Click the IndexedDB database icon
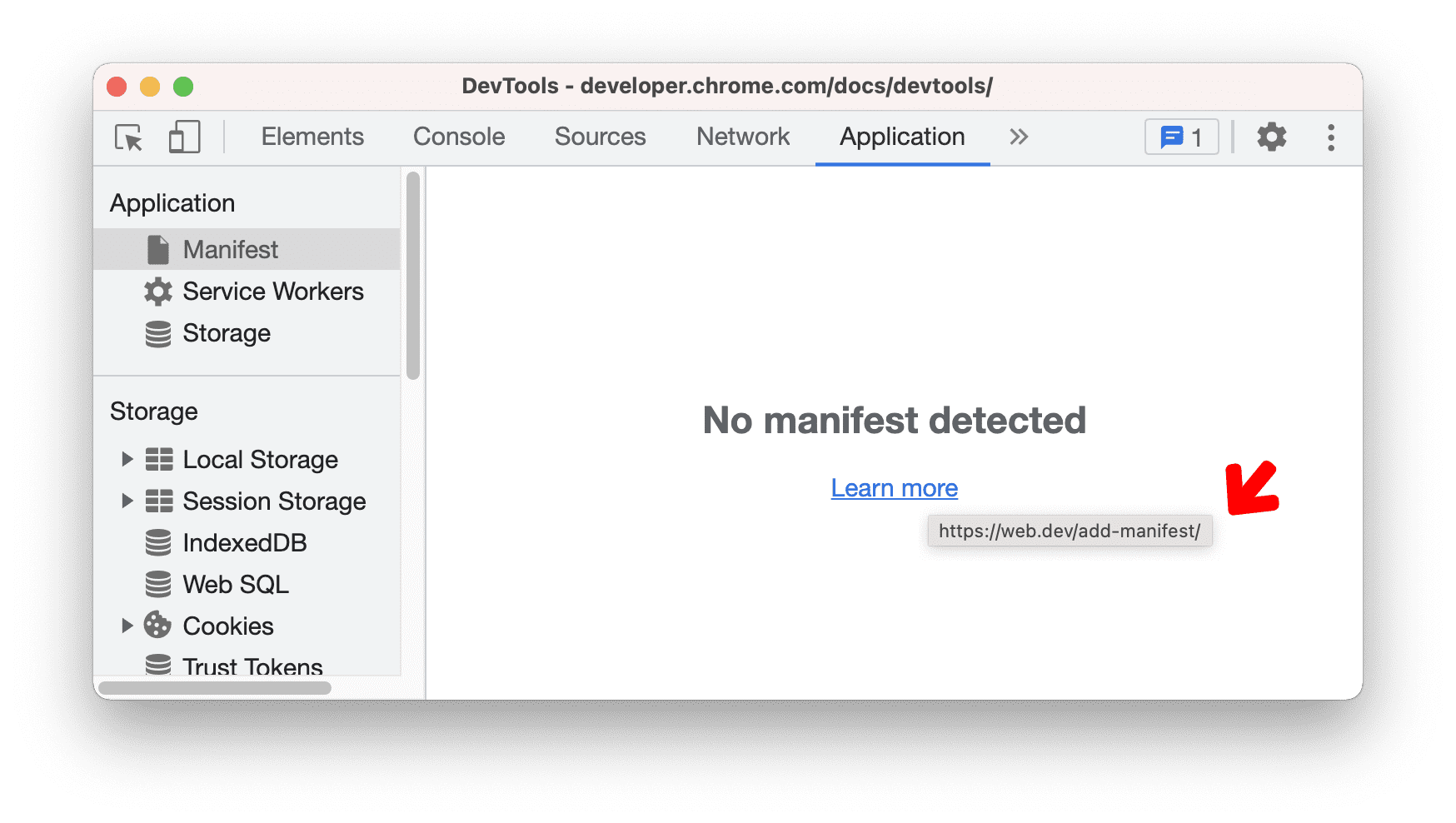 pyautogui.click(x=157, y=542)
